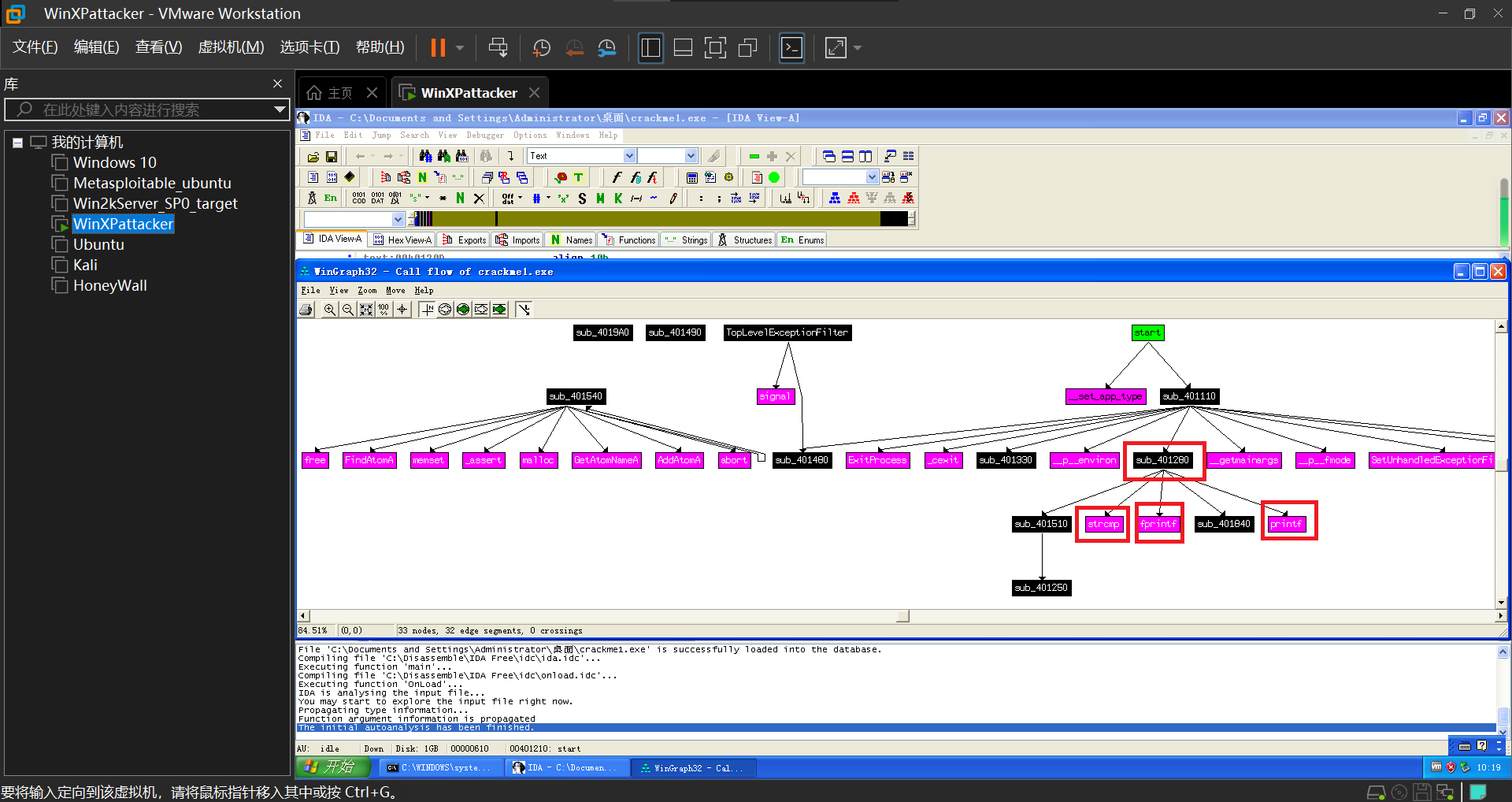1512x802 pixels.
Task: Open the Off dat offset dropdown arrow
Action: (521, 199)
